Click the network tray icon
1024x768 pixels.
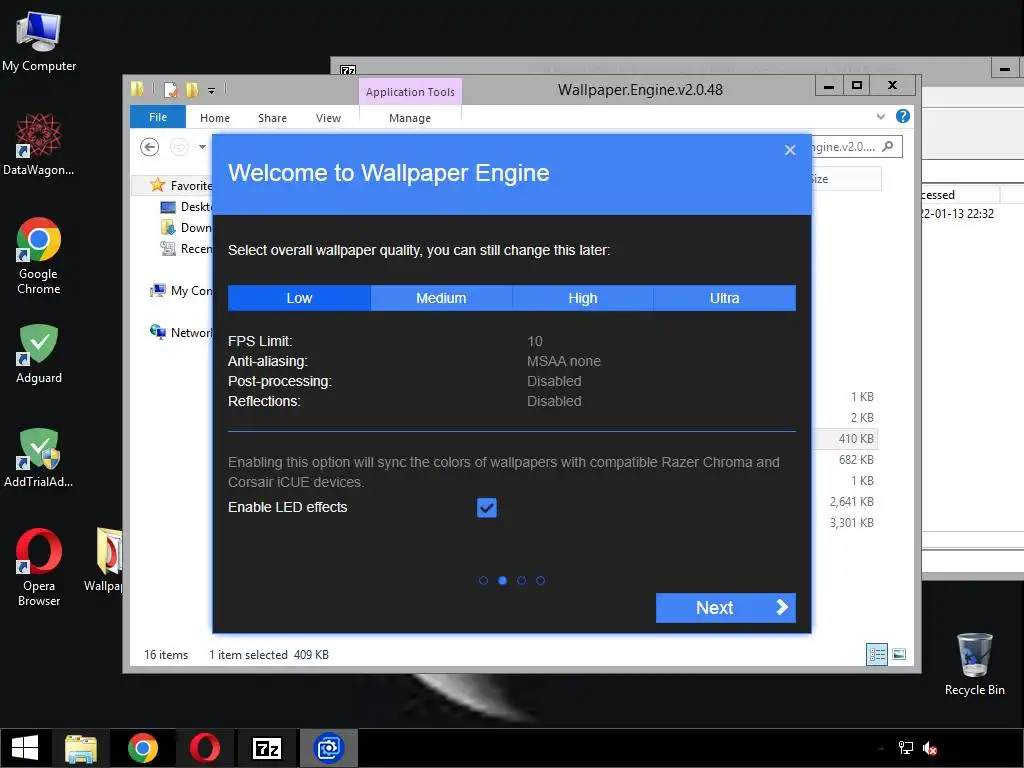coord(906,748)
